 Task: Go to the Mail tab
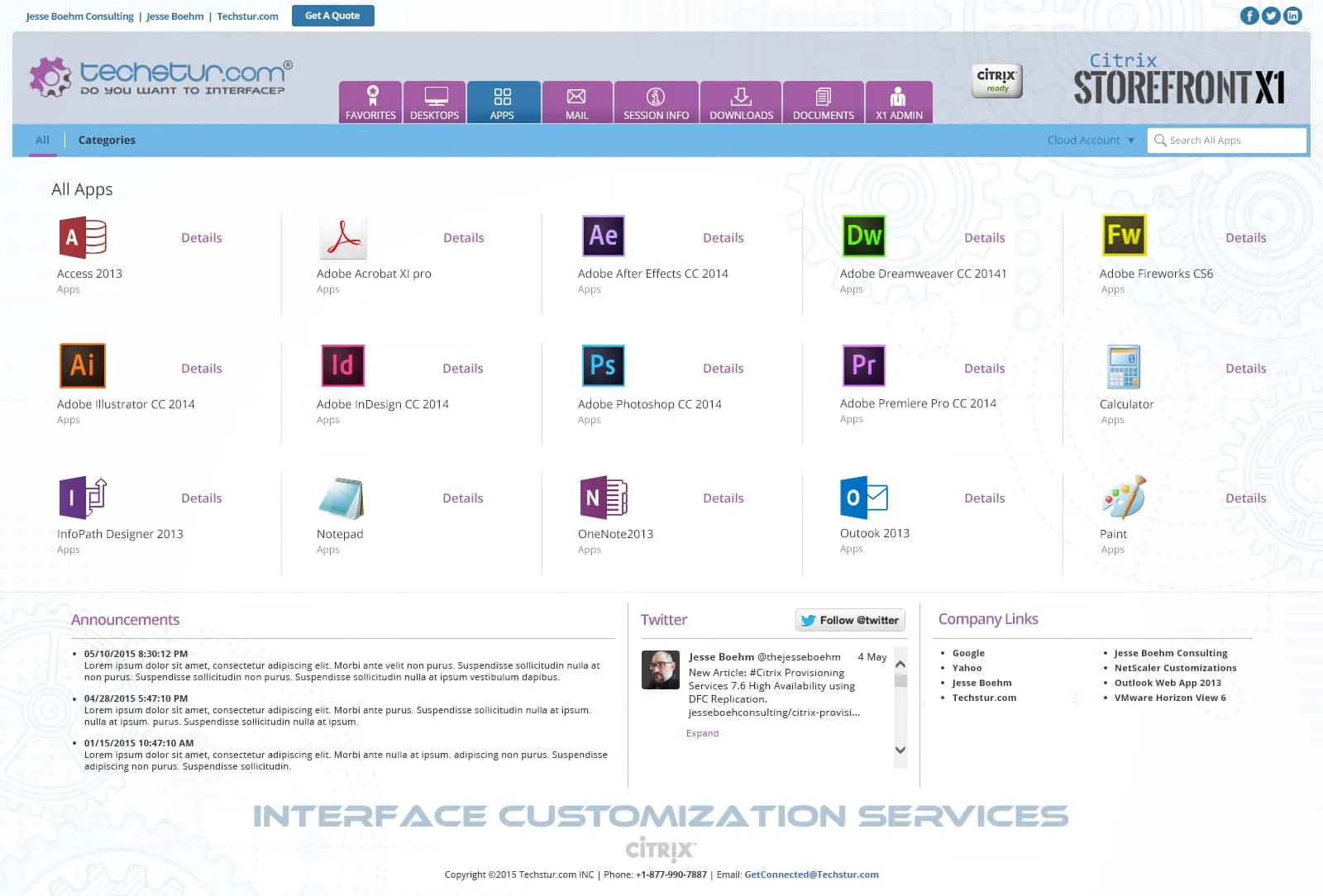577,102
